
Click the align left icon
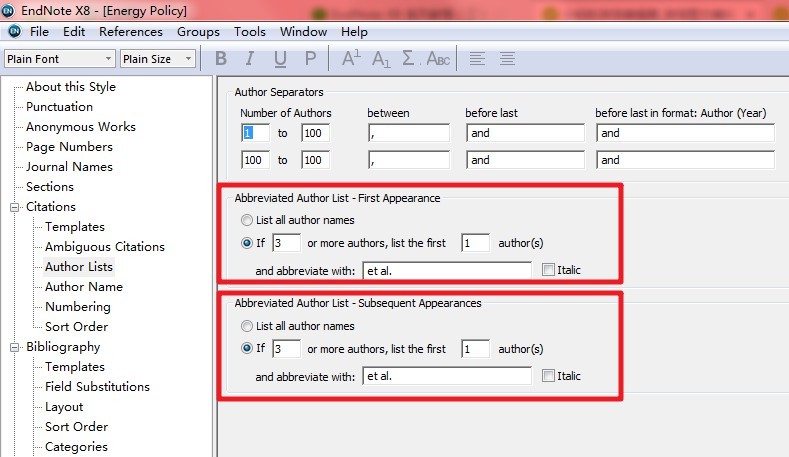477,59
